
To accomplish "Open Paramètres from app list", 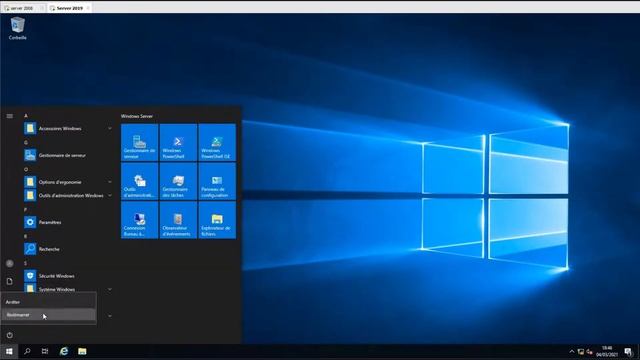I will pyautogui.click(x=68, y=222).
